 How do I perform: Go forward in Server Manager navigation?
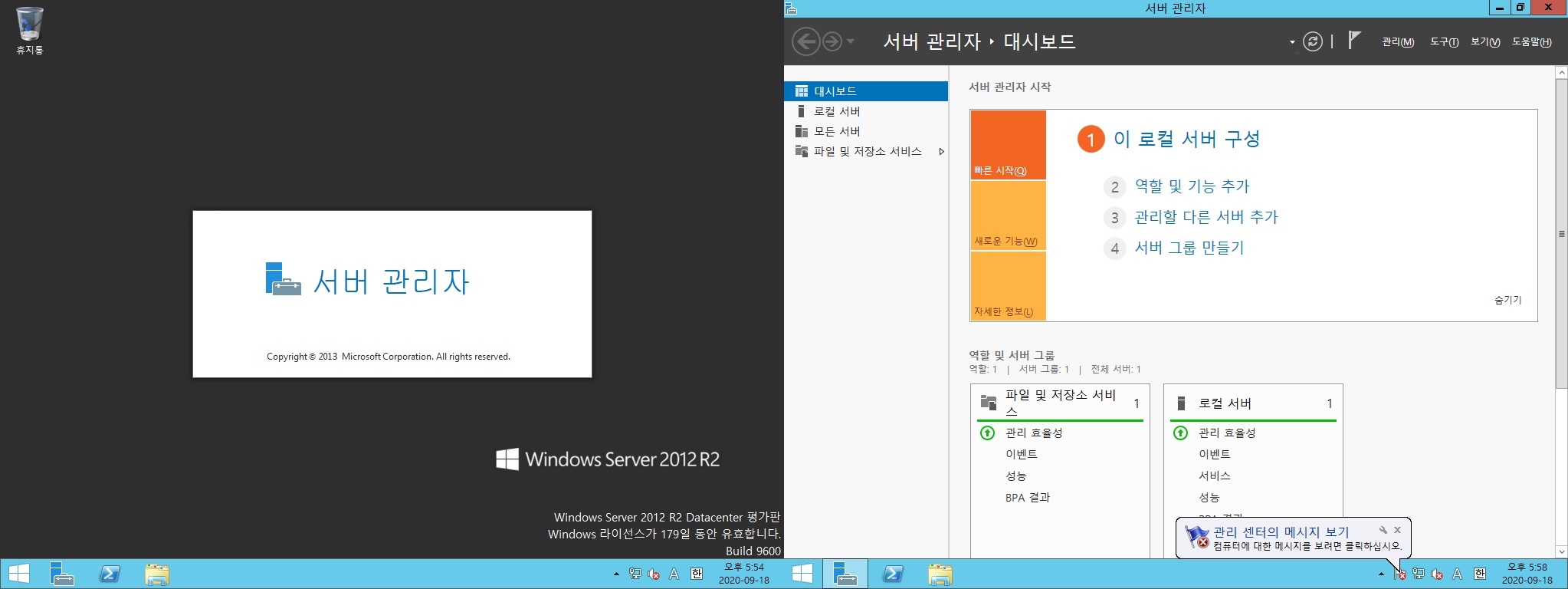coord(832,41)
